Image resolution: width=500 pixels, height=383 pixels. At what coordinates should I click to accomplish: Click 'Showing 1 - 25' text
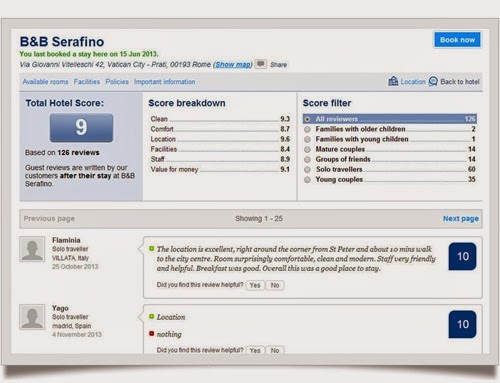pyautogui.click(x=259, y=219)
